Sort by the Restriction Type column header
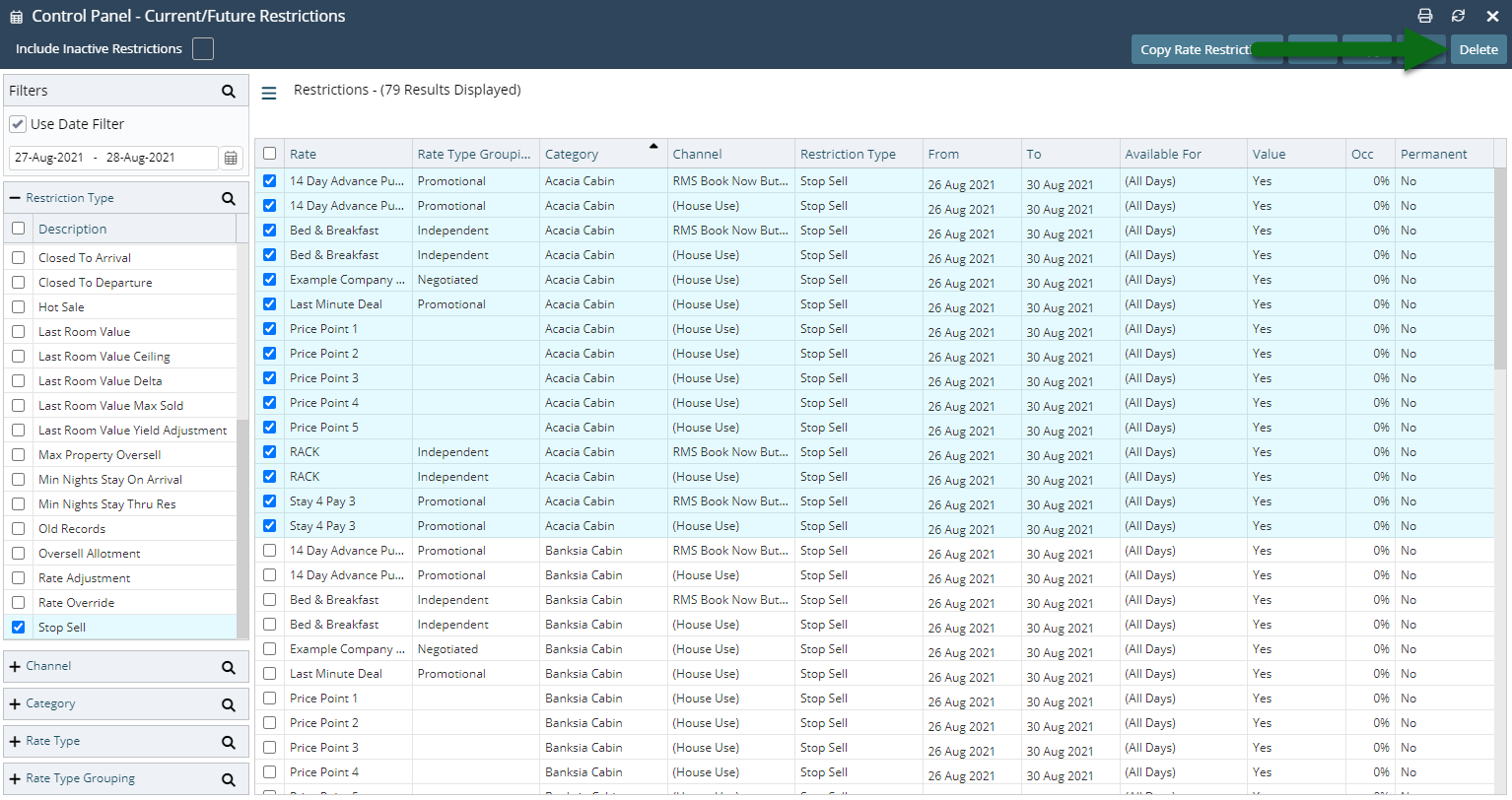This screenshot has width=1512, height=800. tap(859, 154)
